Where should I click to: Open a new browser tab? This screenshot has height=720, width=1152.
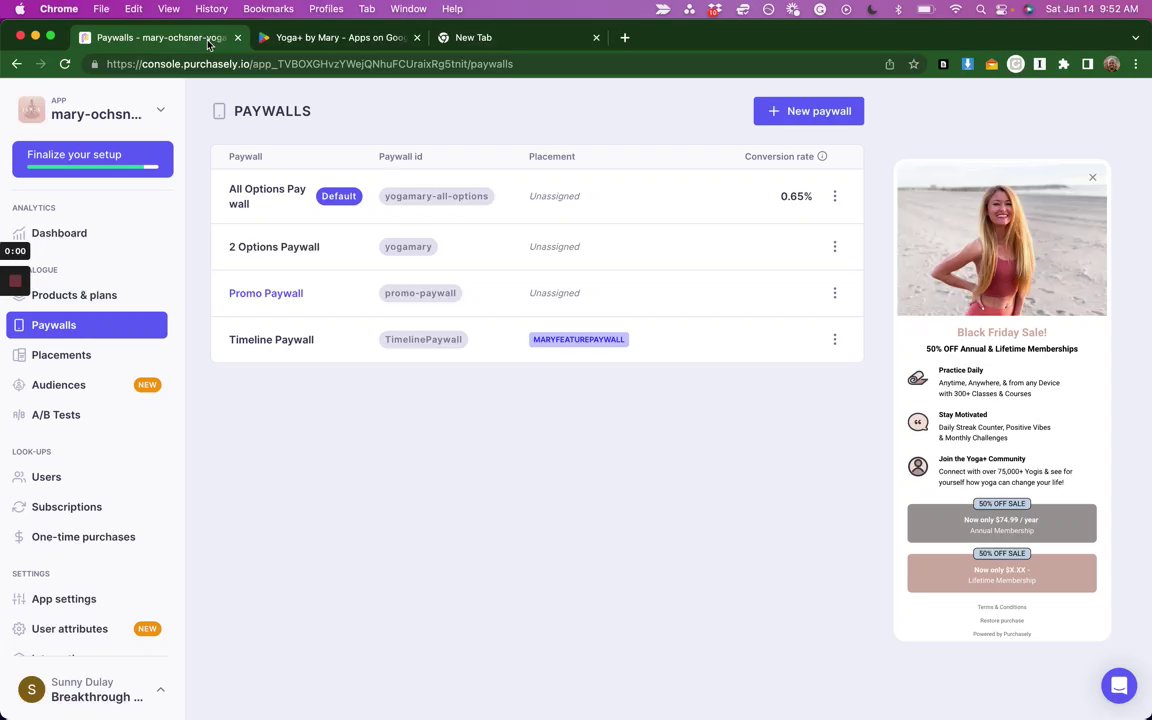coord(624,37)
